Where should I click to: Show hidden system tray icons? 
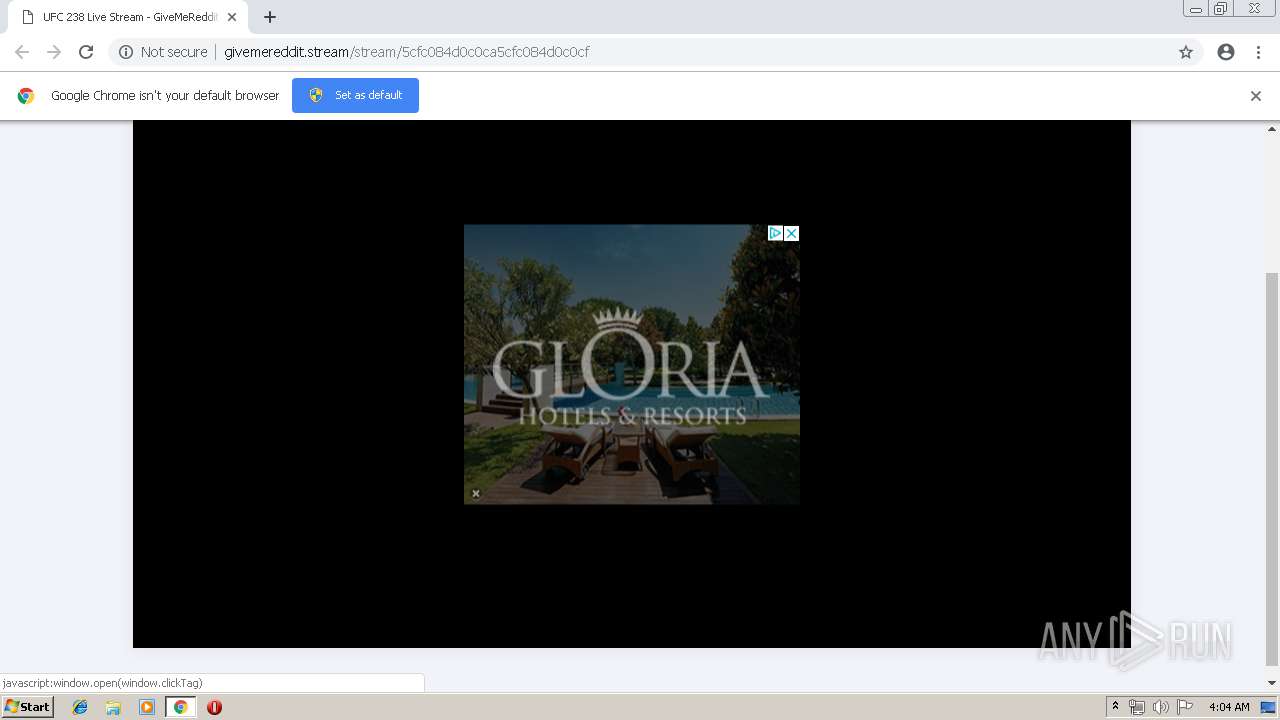tap(1115, 707)
